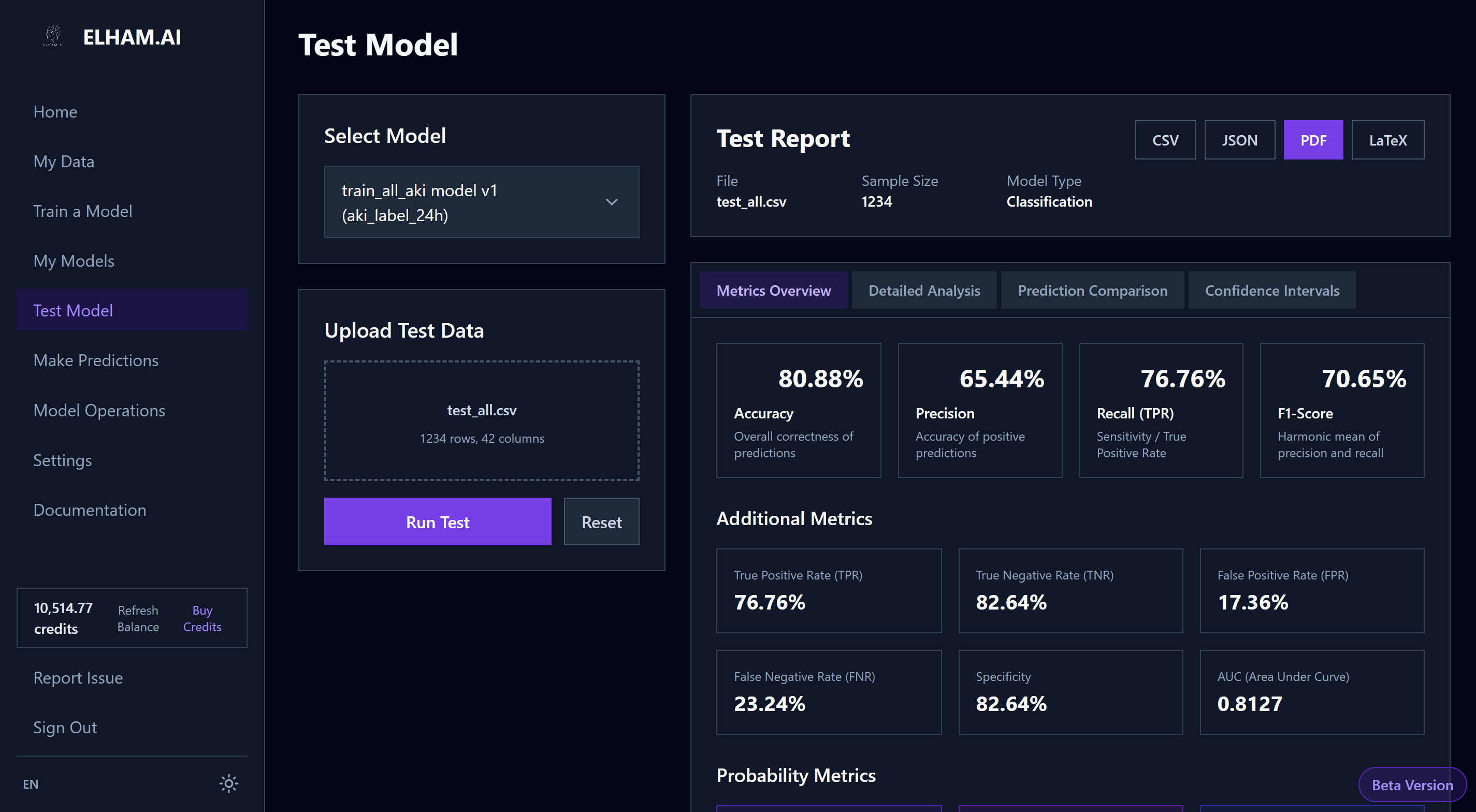Click the Run Test button
Image resolution: width=1476 pixels, height=812 pixels.
[437, 521]
